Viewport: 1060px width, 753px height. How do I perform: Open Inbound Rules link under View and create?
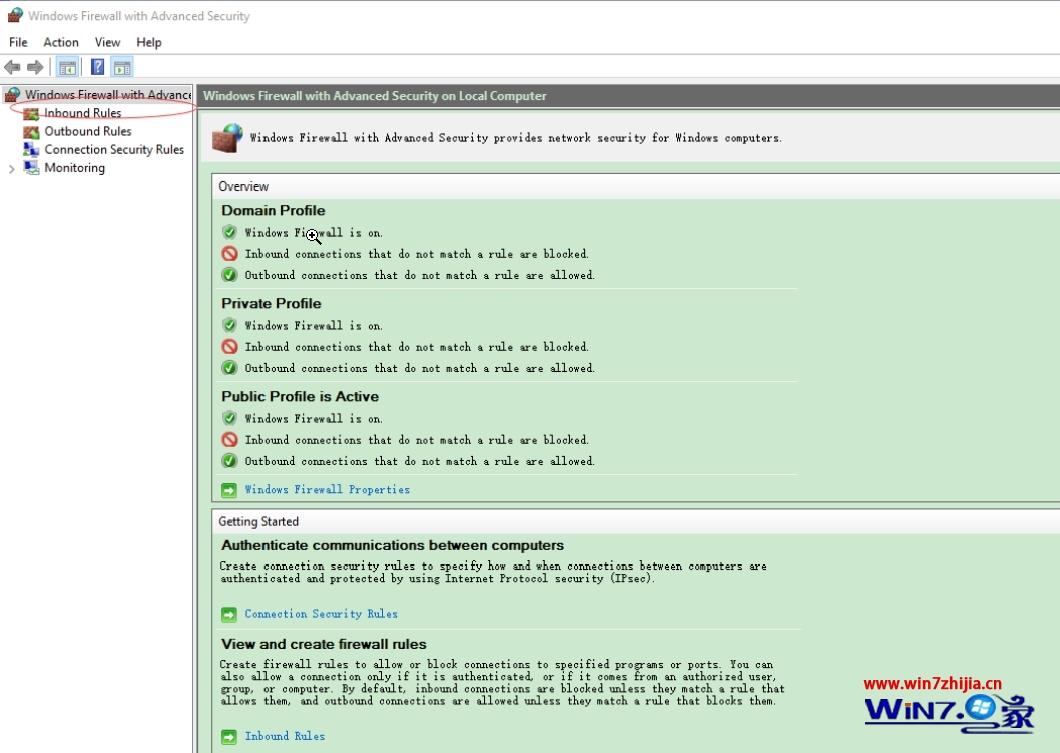[285, 736]
